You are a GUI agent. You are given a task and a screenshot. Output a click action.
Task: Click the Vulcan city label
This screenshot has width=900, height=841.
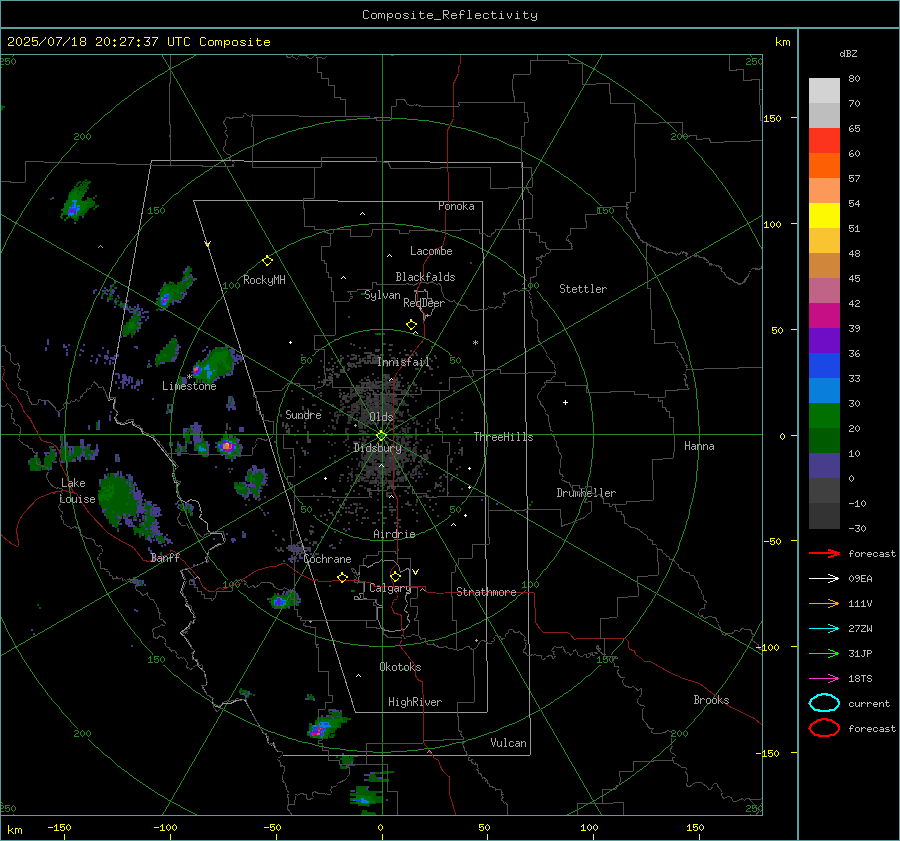tap(508, 743)
